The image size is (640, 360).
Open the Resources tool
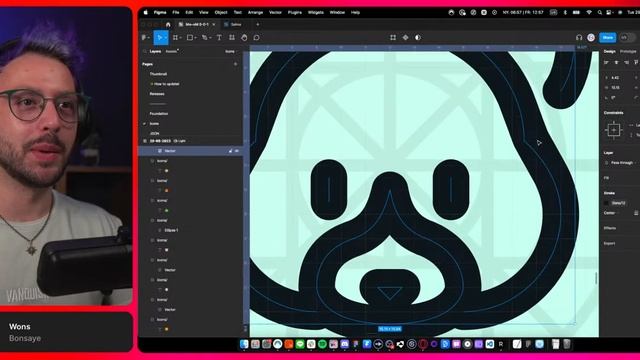[232, 38]
